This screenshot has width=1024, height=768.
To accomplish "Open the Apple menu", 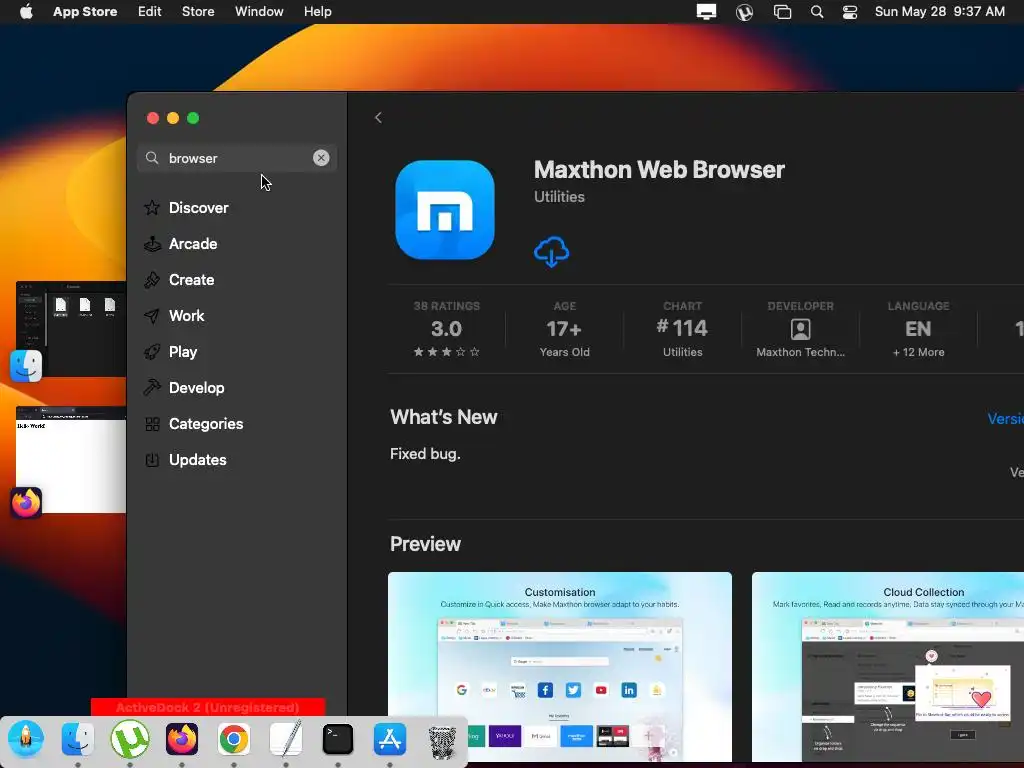I will [x=26, y=11].
